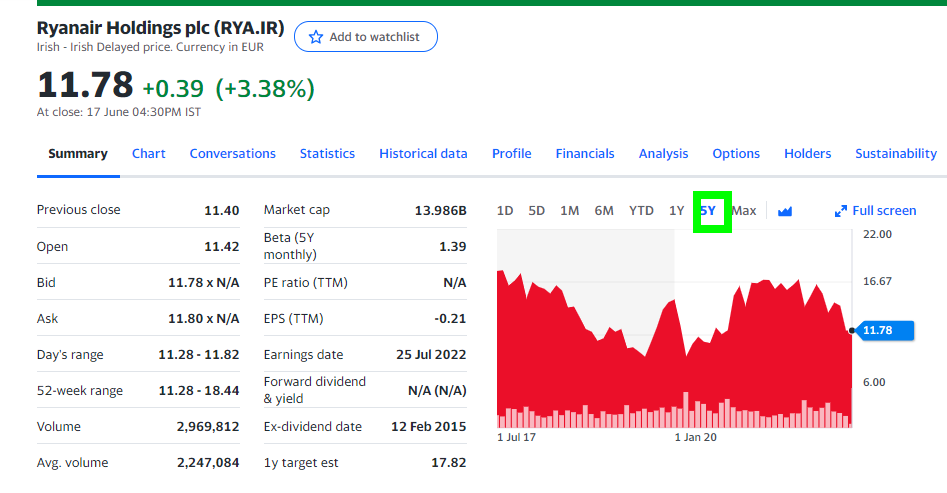This screenshot has width=947, height=493.
Task: Click the Full screen expand arrows icon
Action: [x=840, y=211]
